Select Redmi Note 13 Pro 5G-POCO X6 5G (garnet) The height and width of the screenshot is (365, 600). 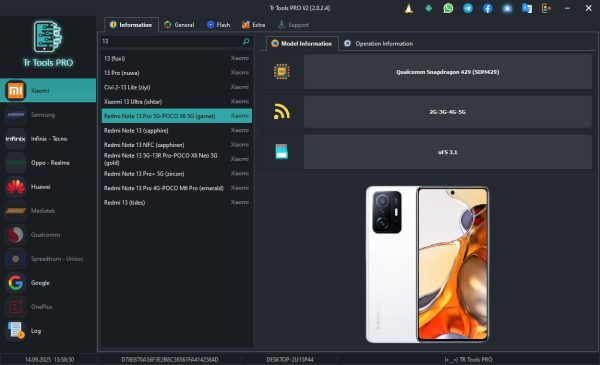tap(176, 116)
